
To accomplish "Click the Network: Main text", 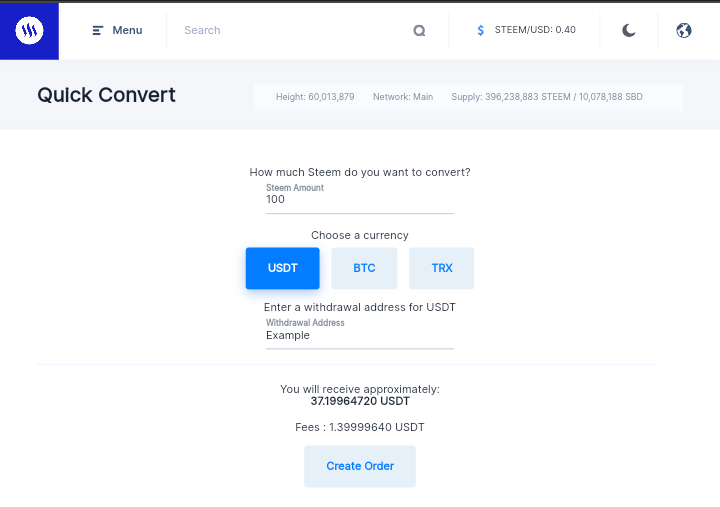I will point(403,97).
